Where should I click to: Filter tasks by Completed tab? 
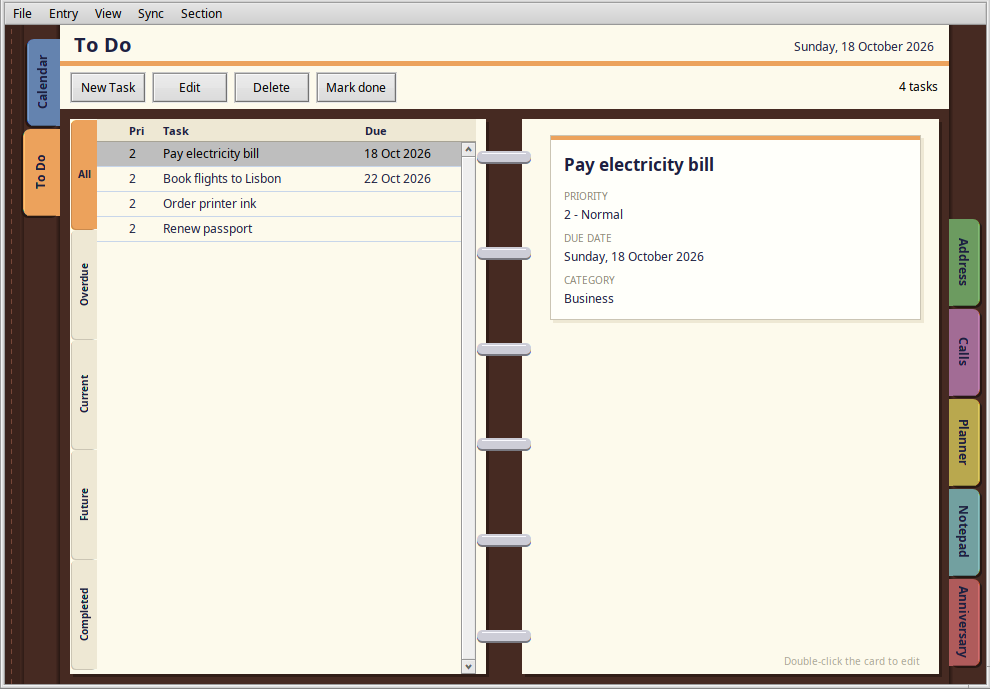pos(85,614)
